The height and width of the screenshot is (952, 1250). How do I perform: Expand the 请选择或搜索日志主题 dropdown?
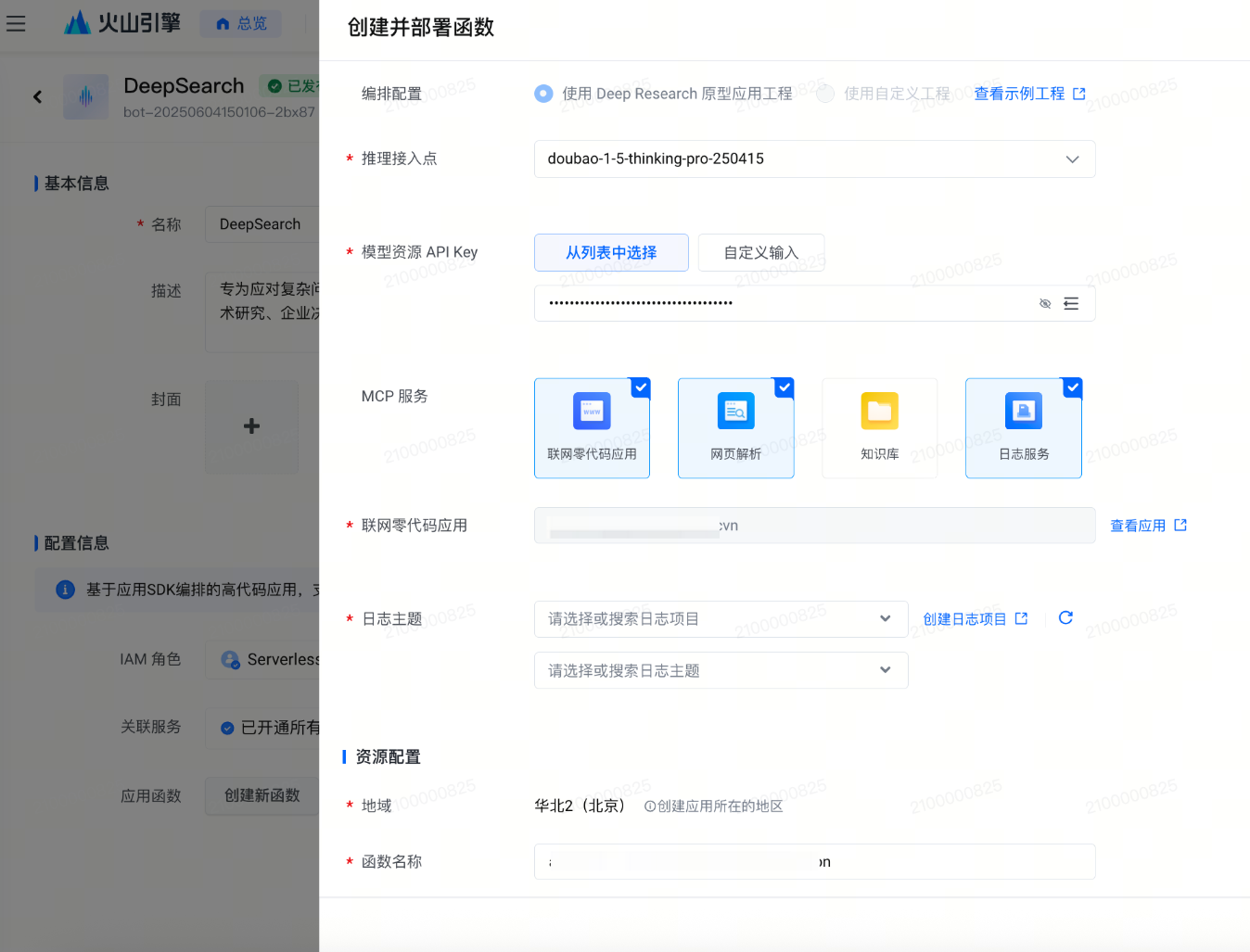coord(721,670)
